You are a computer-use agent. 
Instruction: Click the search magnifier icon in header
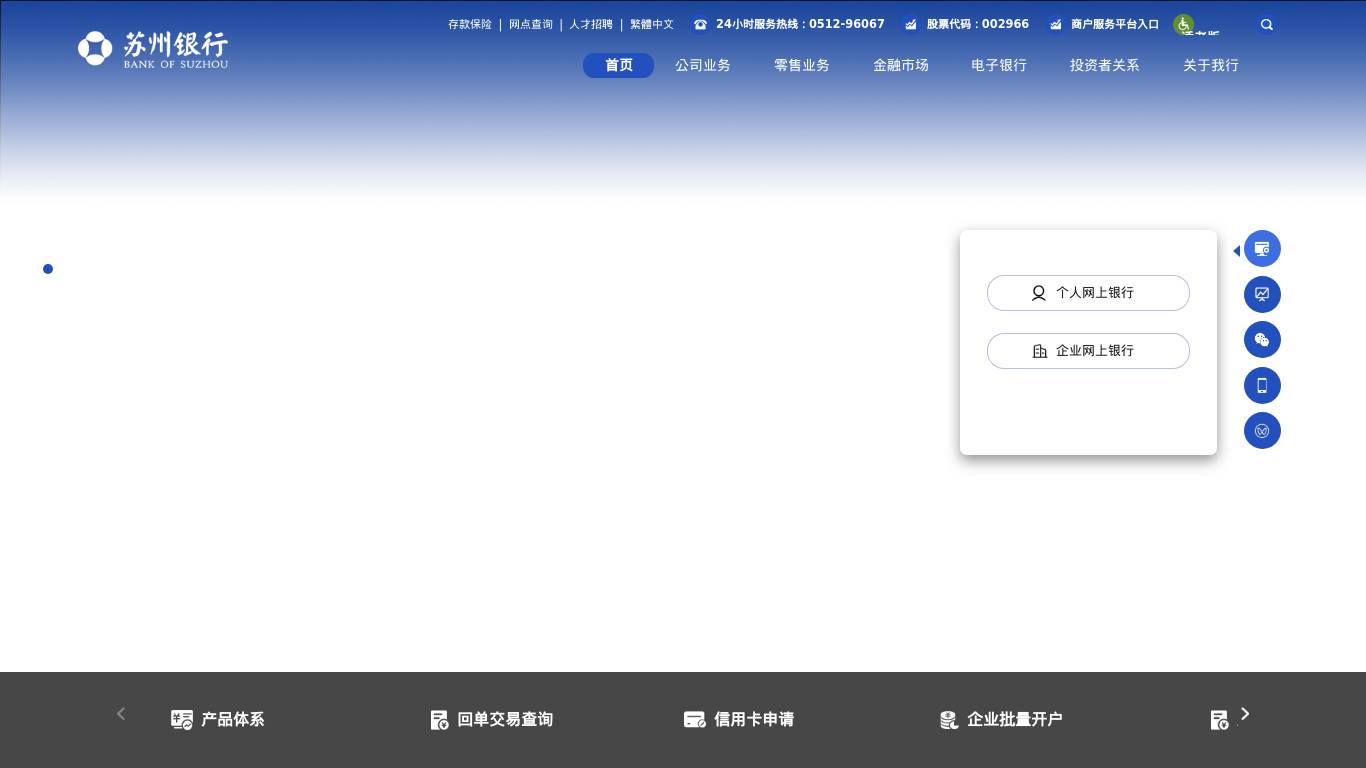[1266, 25]
